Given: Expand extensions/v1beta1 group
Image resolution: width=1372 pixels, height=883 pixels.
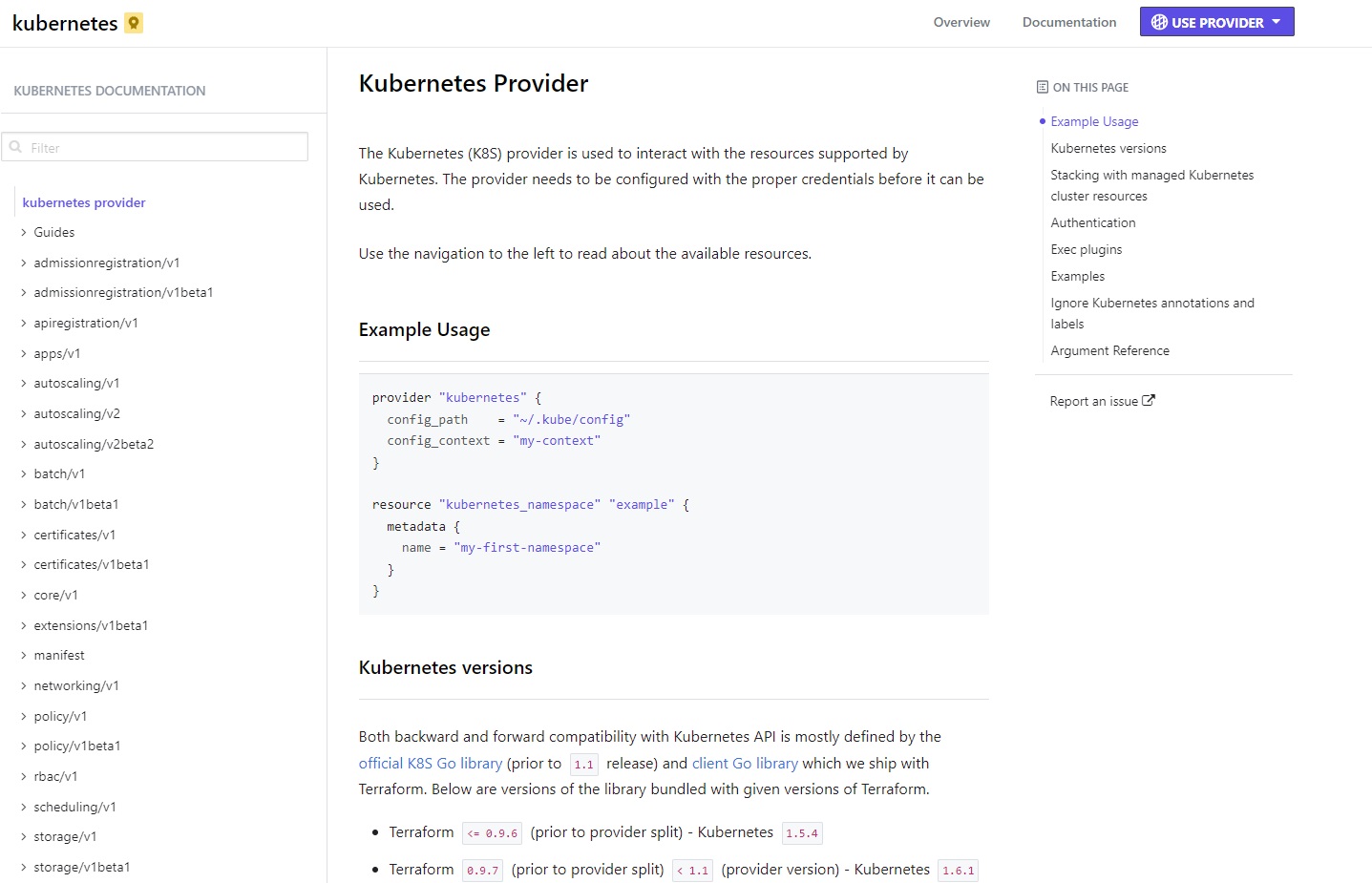Looking at the screenshot, I should pos(24,625).
